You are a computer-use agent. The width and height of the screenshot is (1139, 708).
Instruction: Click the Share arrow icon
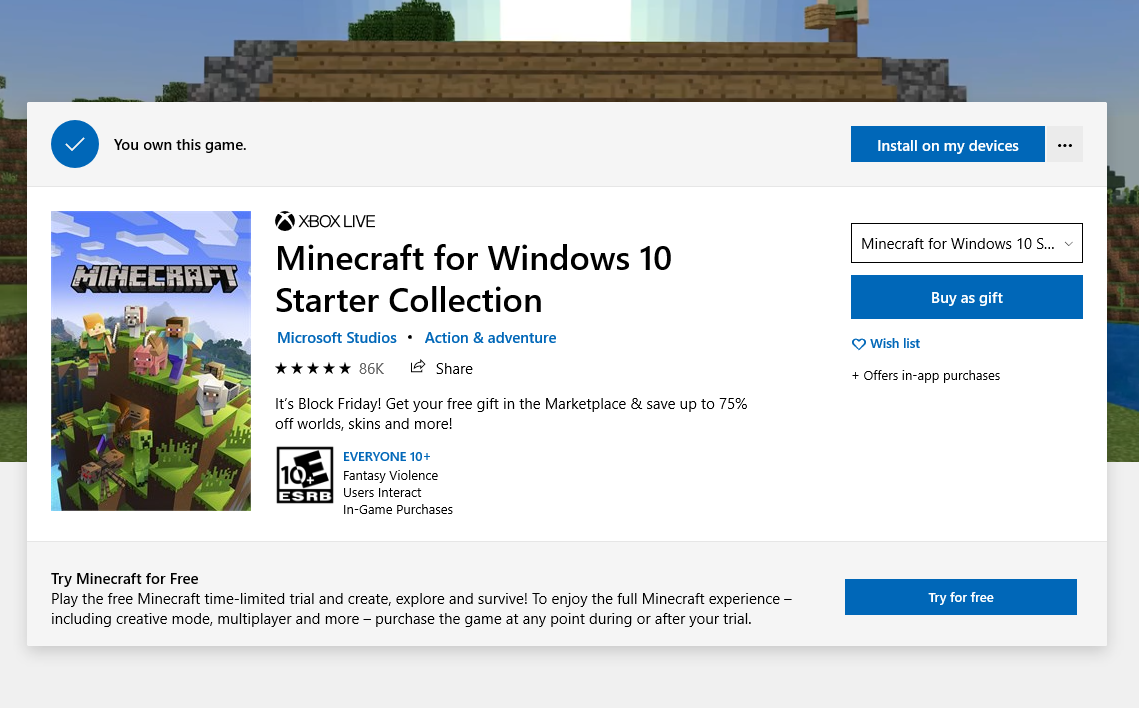[418, 367]
